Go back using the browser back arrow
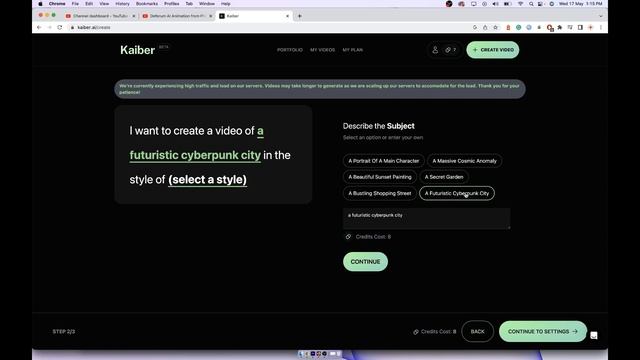 tap(39, 27)
